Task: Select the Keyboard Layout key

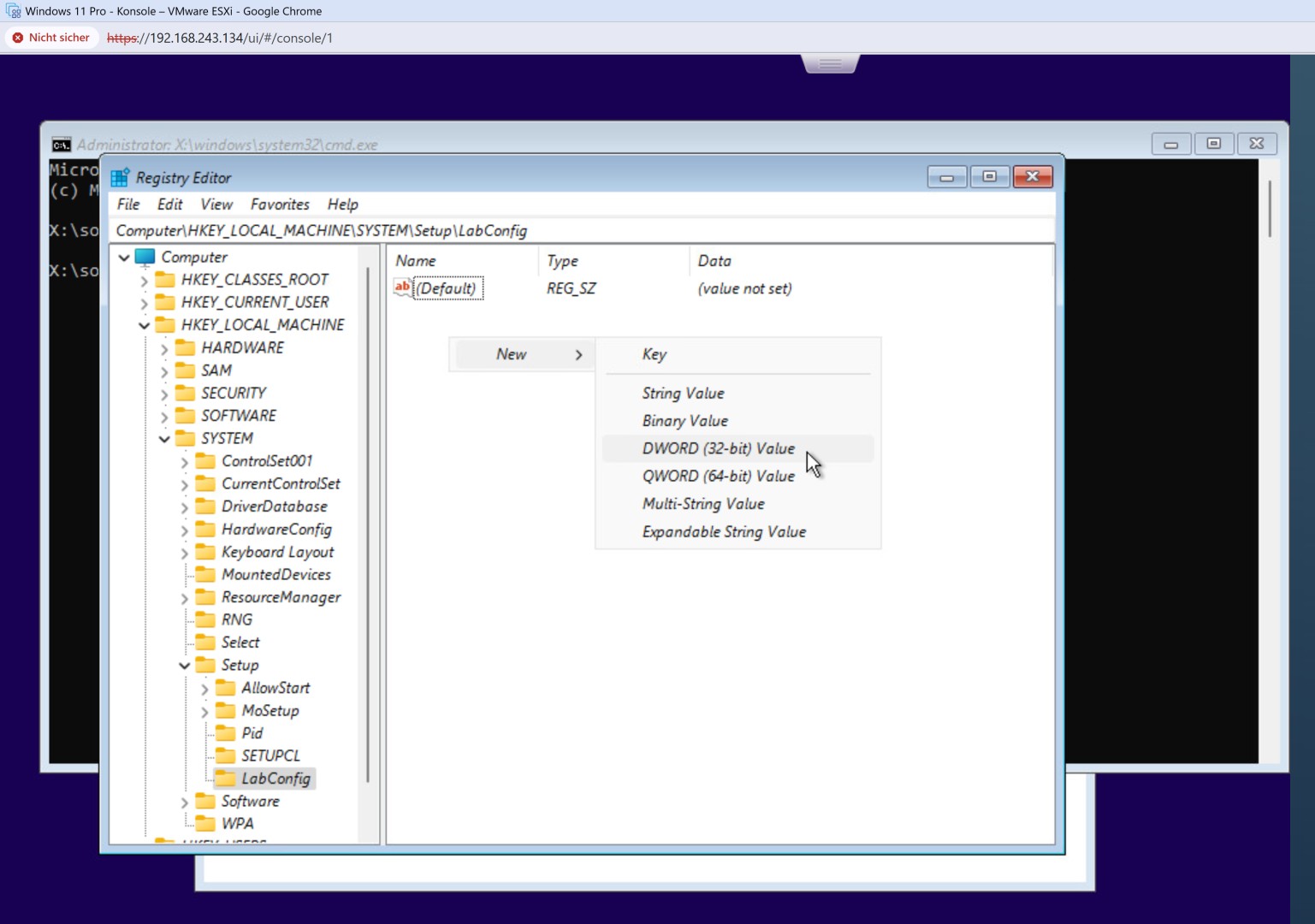Action: (277, 552)
